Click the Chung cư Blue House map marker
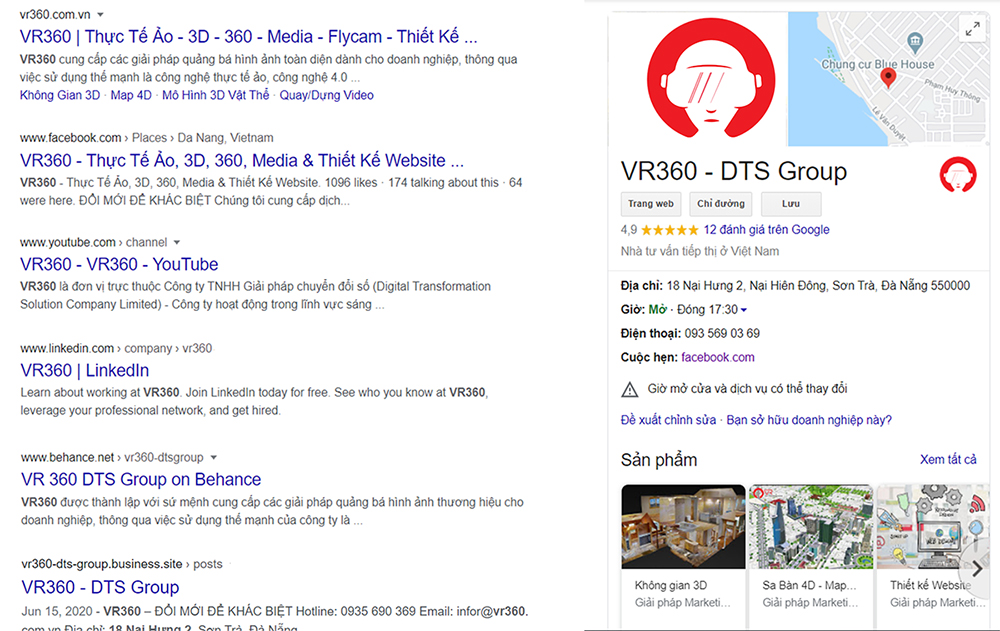 pos(915,42)
